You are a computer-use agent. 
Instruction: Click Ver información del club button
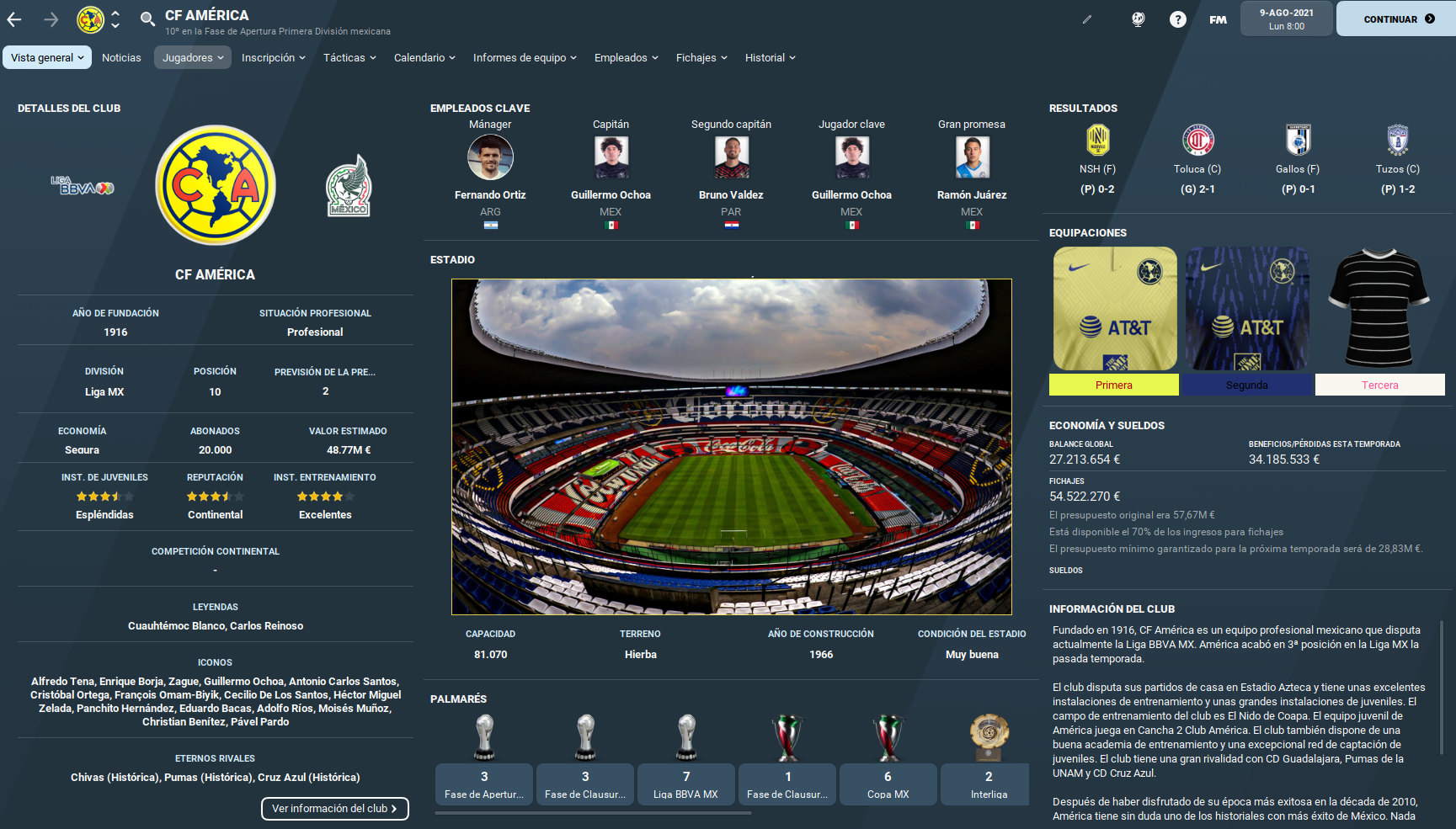pyautogui.click(x=334, y=809)
